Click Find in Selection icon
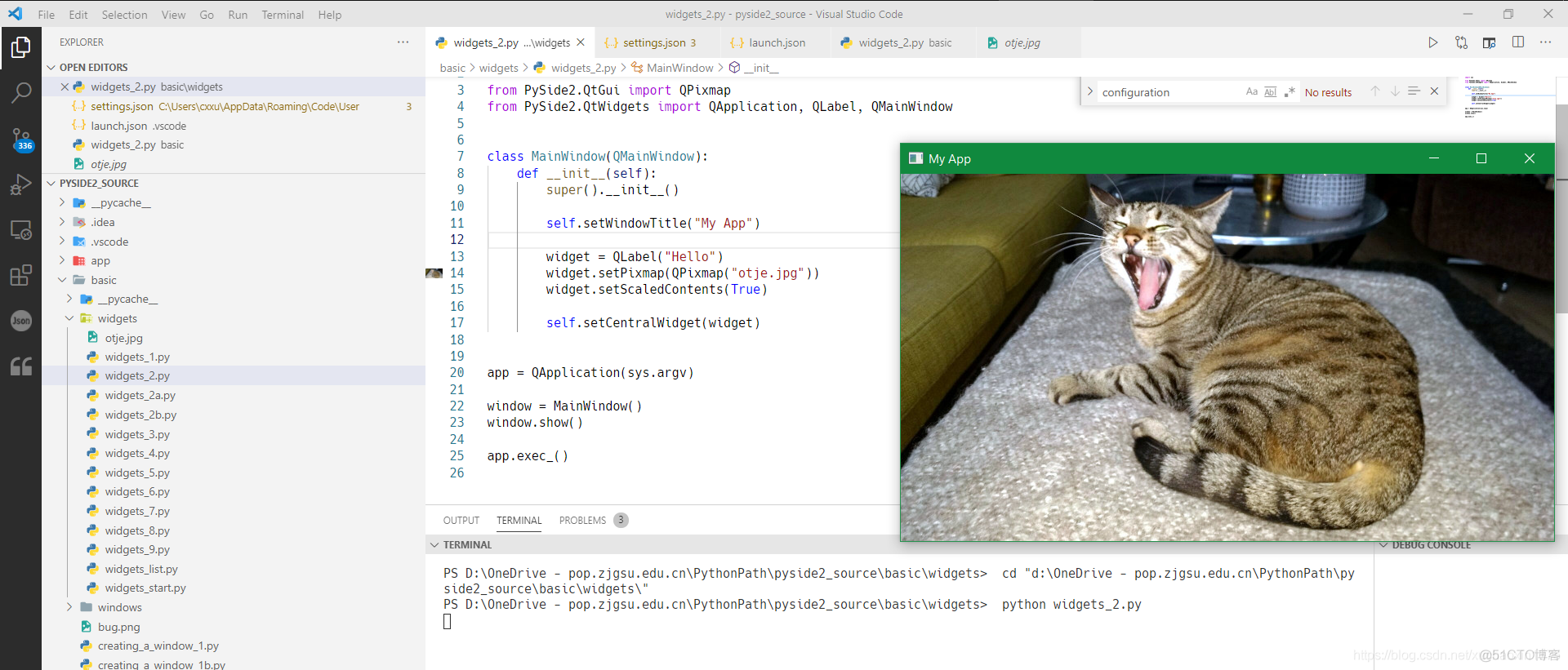Image resolution: width=1568 pixels, height=670 pixels. tap(1414, 91)
